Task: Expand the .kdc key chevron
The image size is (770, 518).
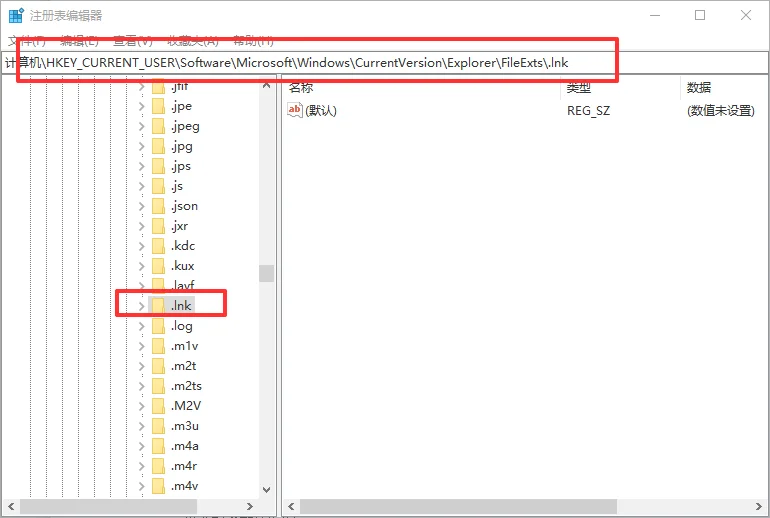Action: 141,246
